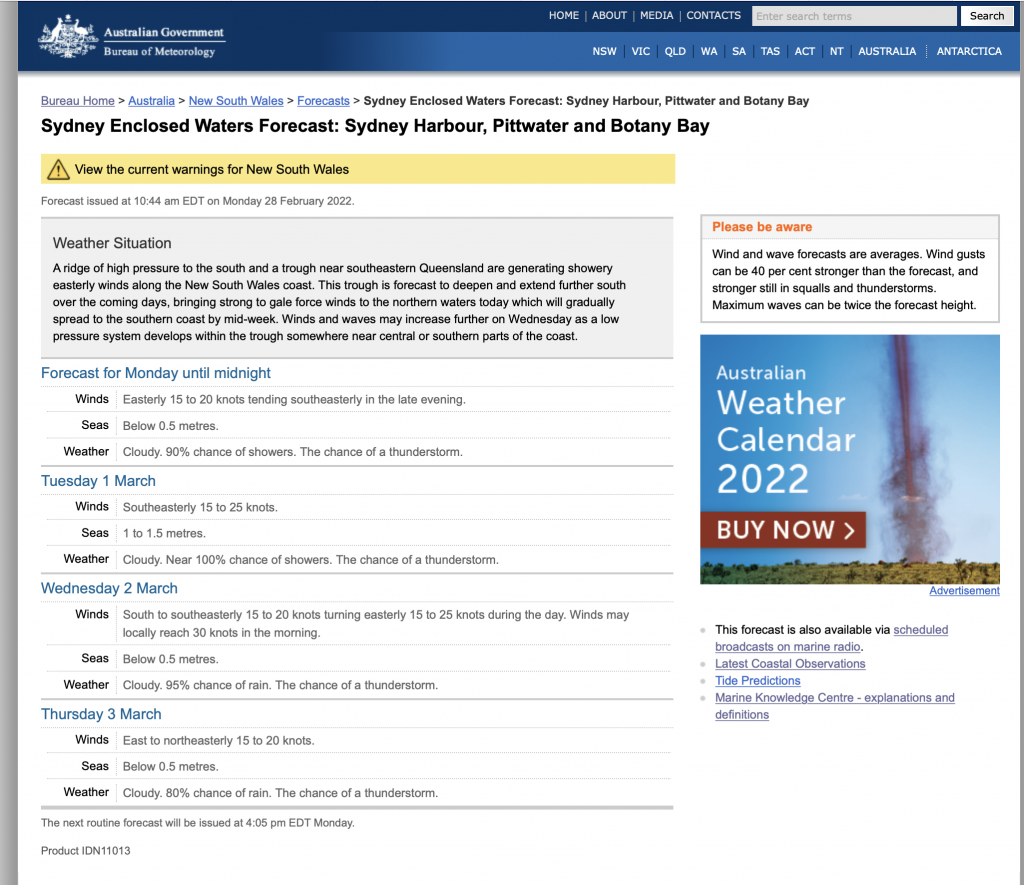Viewport: 1024px width, 885px height.
Task: Click the 'Tuesday 1 March' heading
Action: 99,481
